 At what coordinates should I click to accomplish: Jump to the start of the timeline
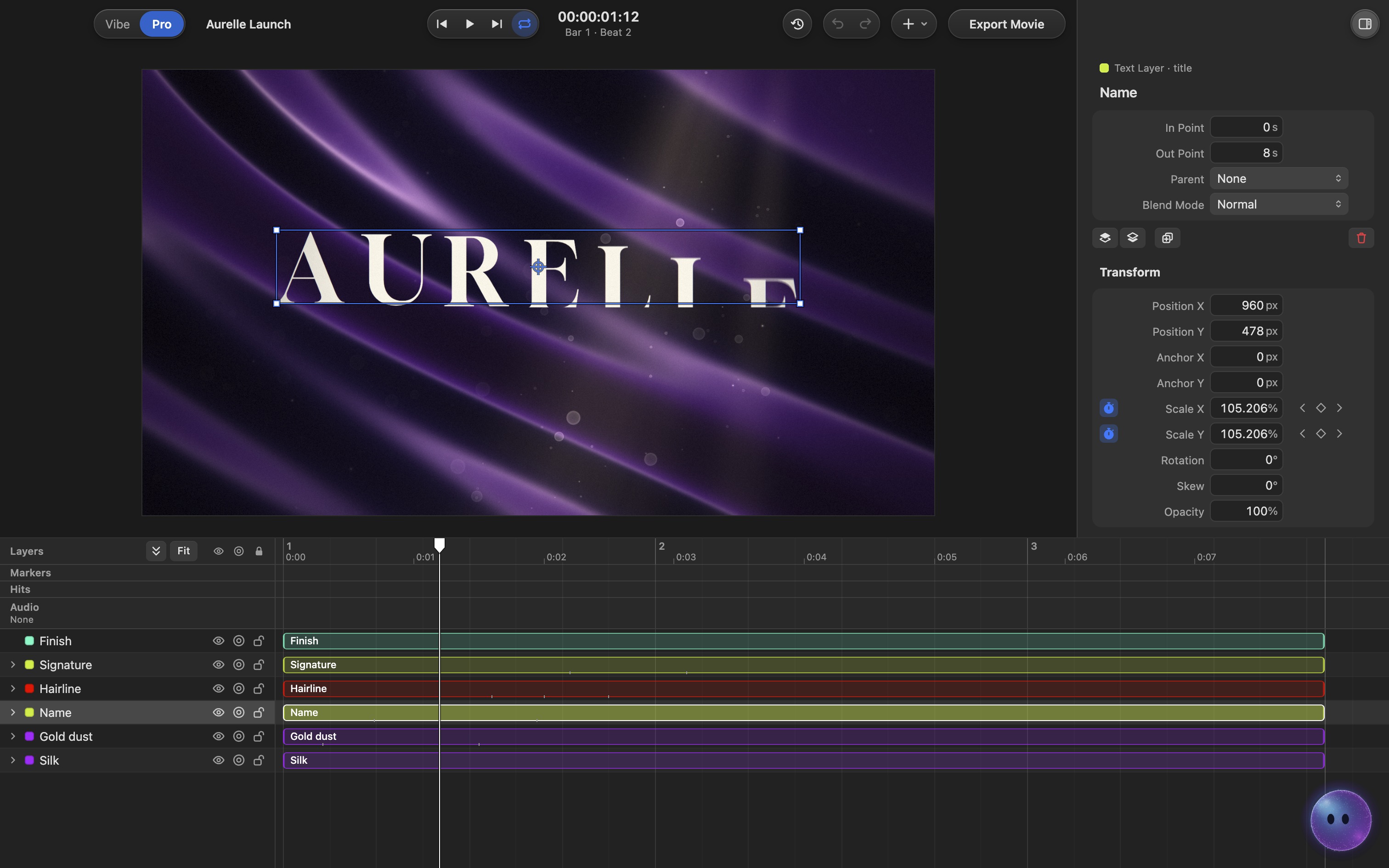coord(442,24)
